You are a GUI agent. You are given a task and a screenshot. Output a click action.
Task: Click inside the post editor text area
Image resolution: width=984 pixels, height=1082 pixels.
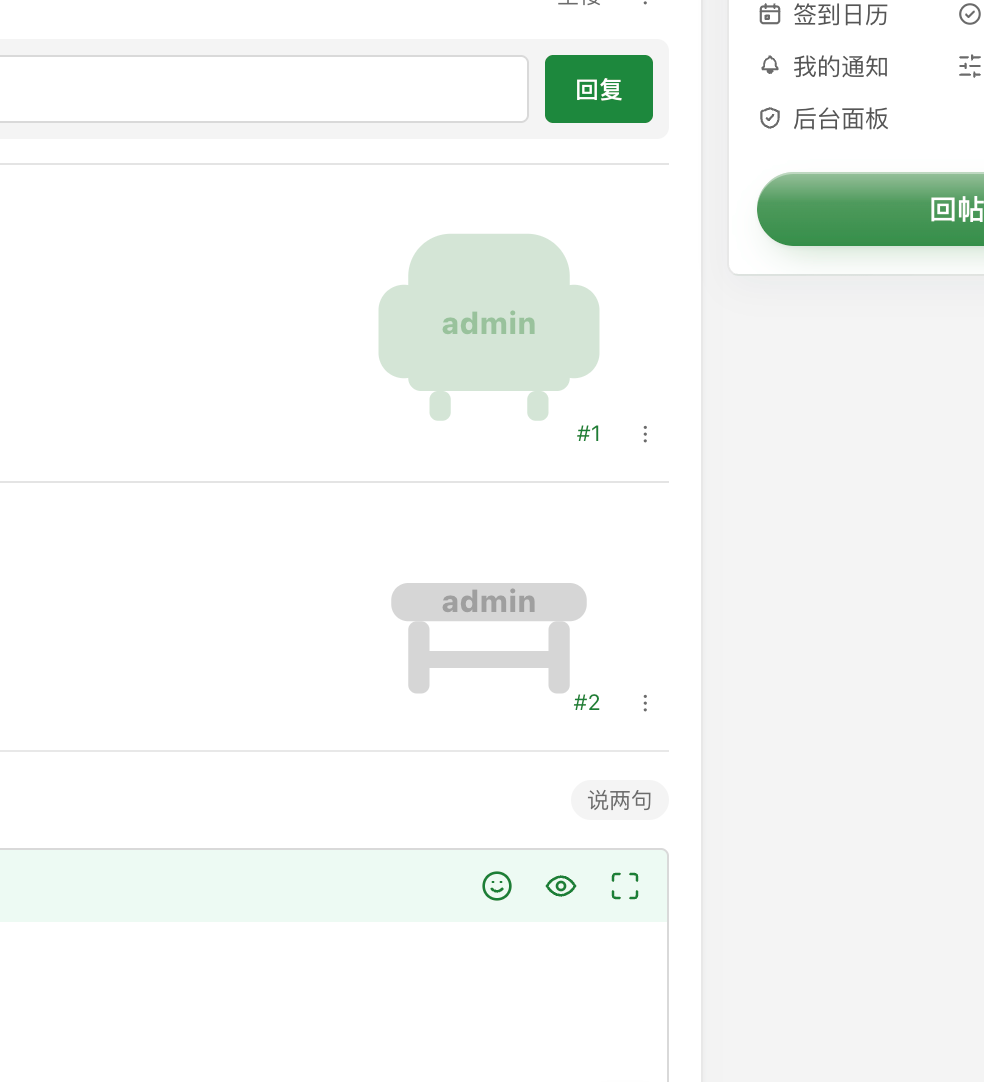[333, 1001]
